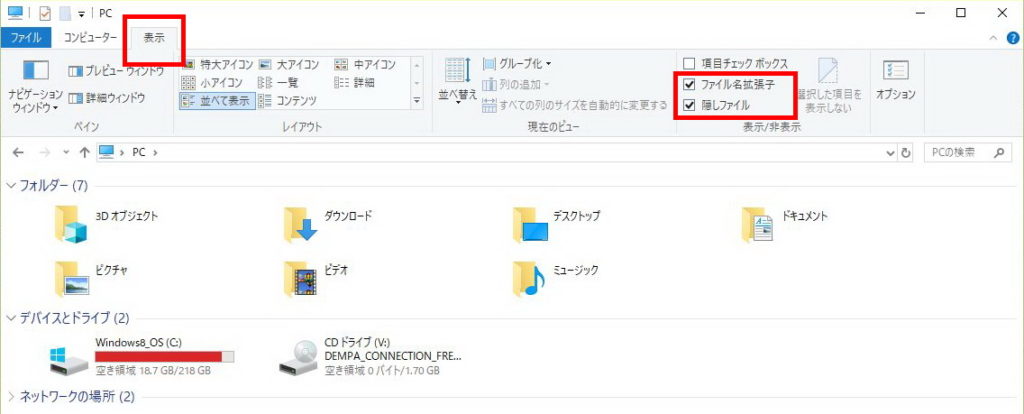Open the 3D Objects (3D オブジェクト) folder
The height and width of the screenshot is (414, 1024).
click(x=72, y=224)
